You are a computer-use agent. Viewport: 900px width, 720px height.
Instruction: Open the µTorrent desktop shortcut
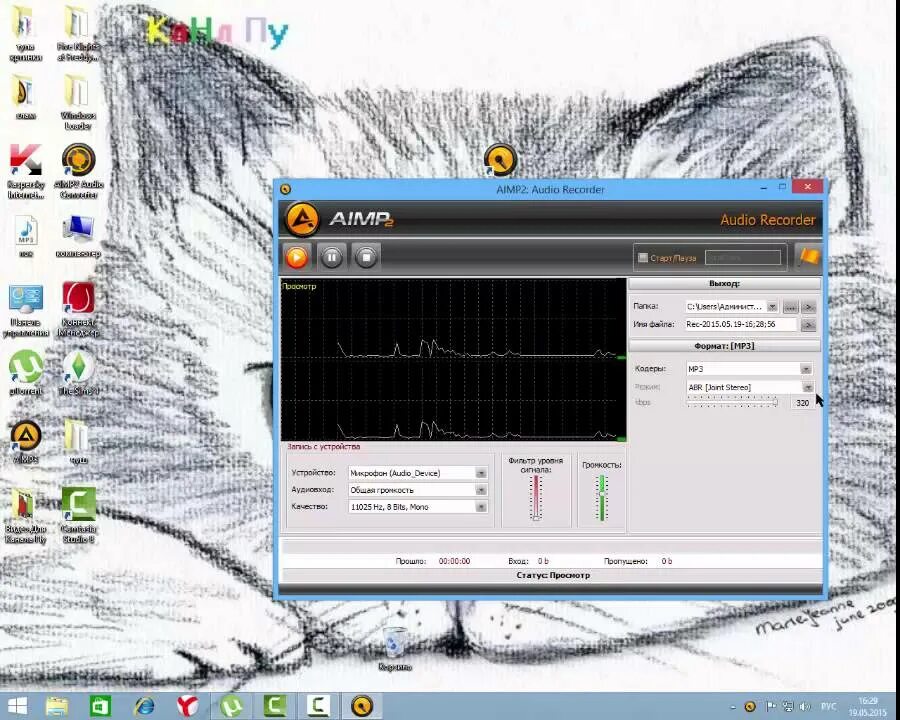pos(26,373)
